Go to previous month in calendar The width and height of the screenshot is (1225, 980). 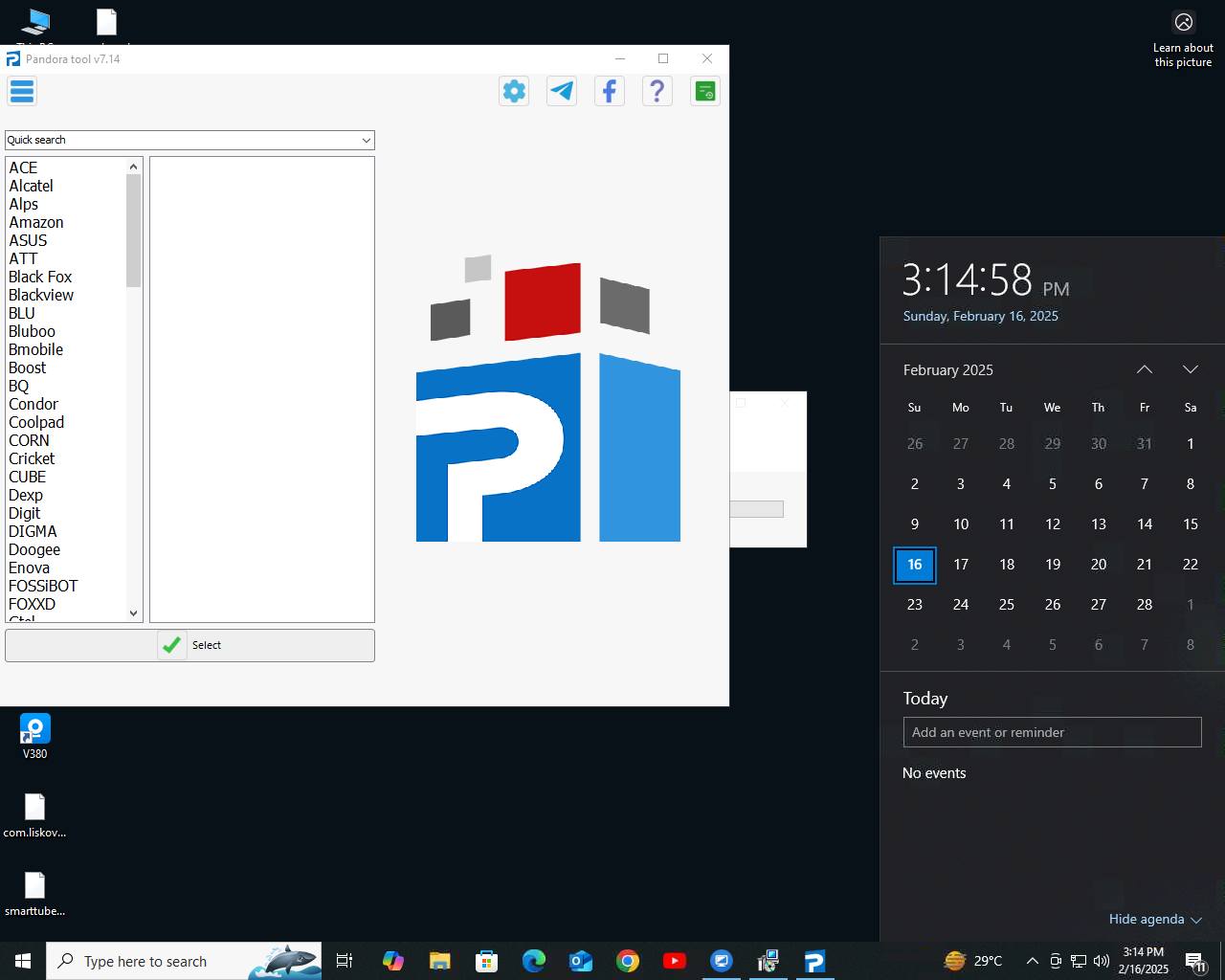(x=1145, y=369)
